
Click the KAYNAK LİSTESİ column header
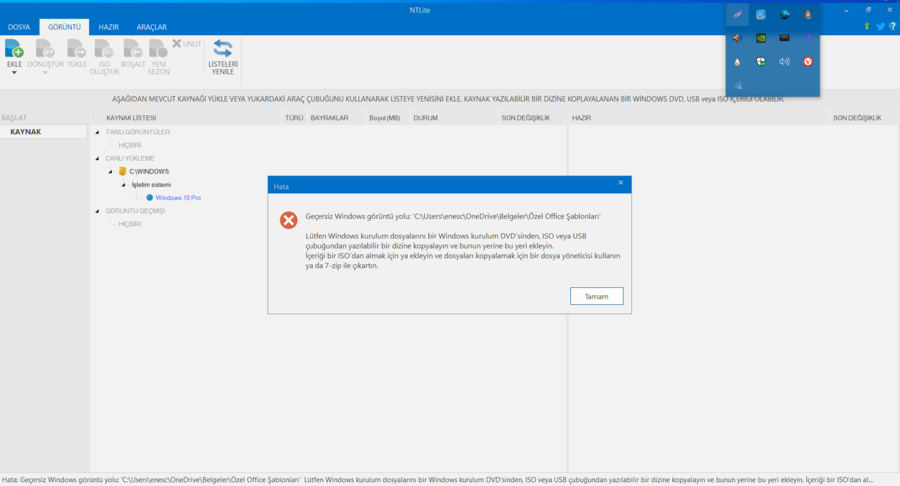point(187,118)
